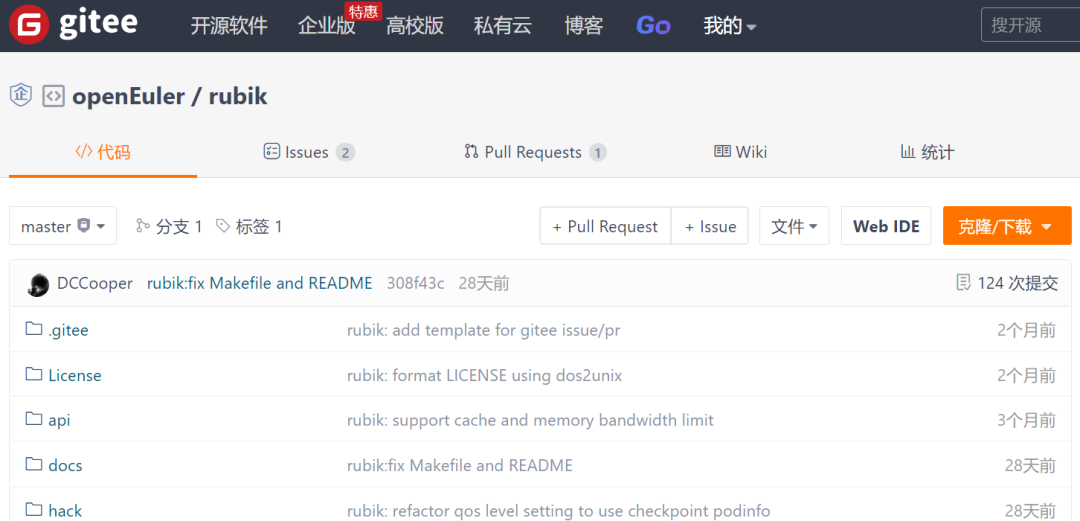The width and height of the screenshot is (1080, 521).
Task: Open the master branch dropdown
Action: tap(63, 226)
